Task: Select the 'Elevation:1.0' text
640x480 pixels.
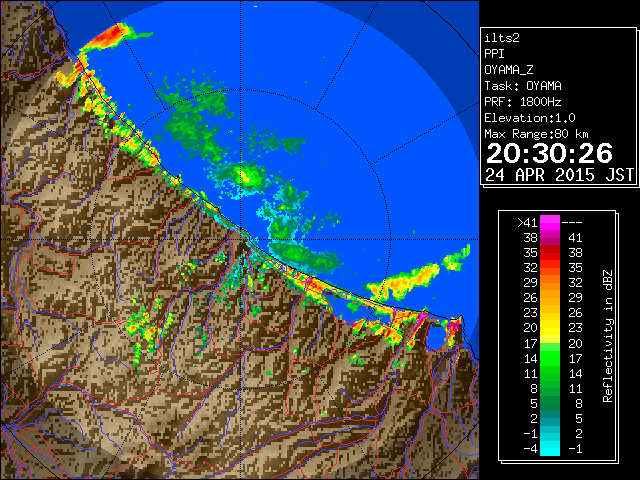Action: pos(530,118)
